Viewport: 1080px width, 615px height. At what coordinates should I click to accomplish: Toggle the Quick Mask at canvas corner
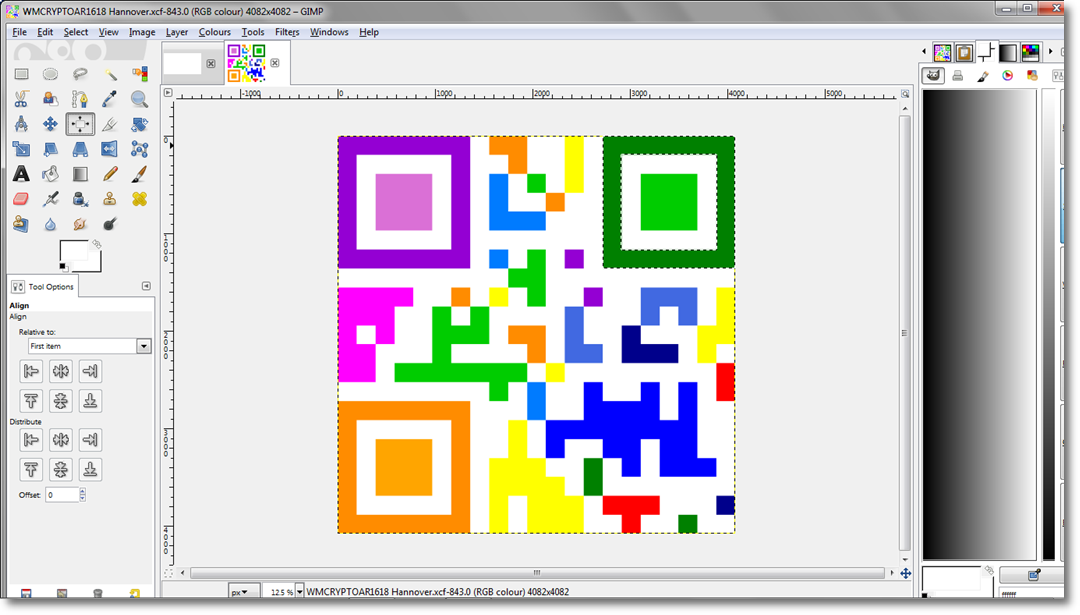point(168,573)
